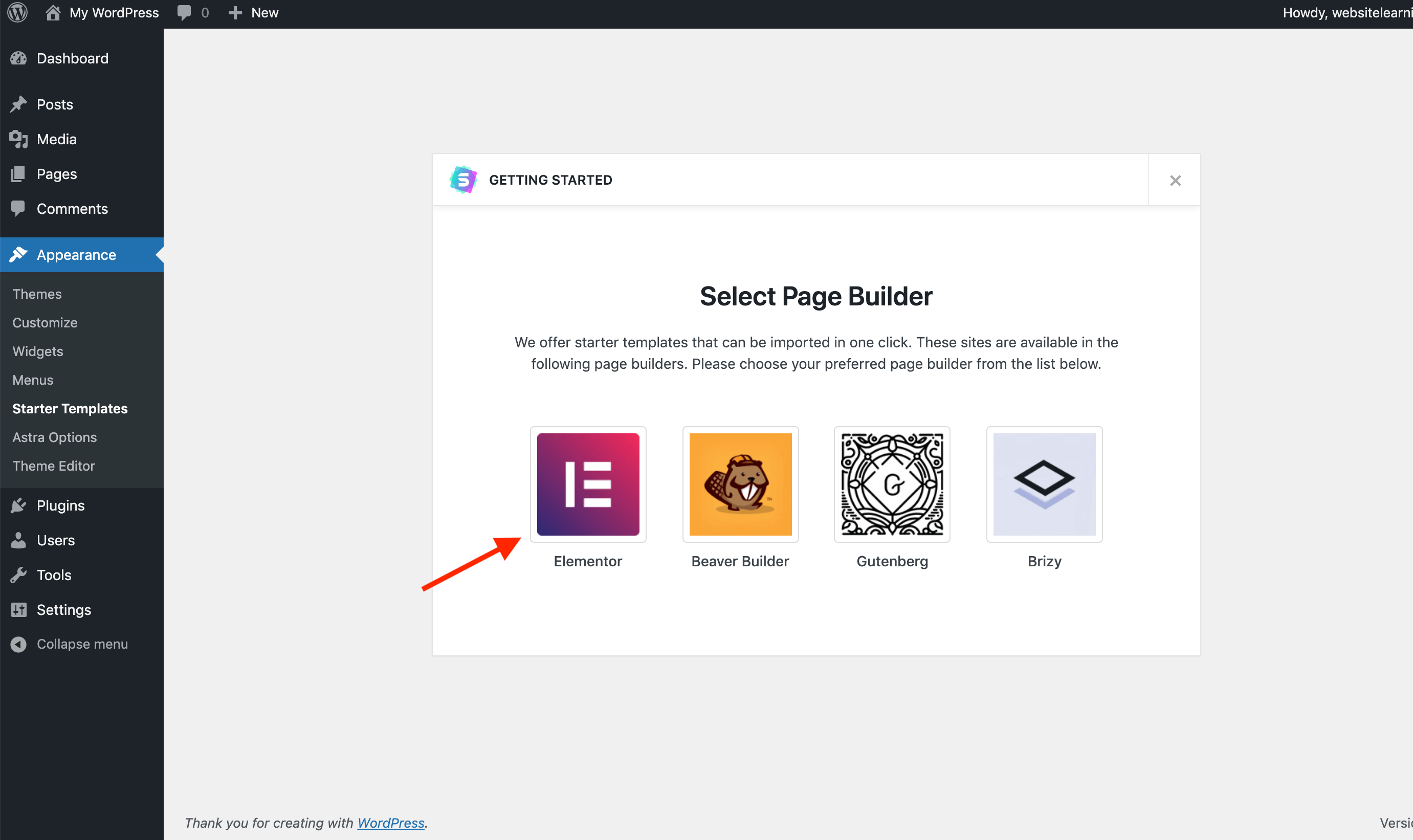1413x840 pixels.
Task: Click the Pages icon in sidebar
Action: [19, 174]
